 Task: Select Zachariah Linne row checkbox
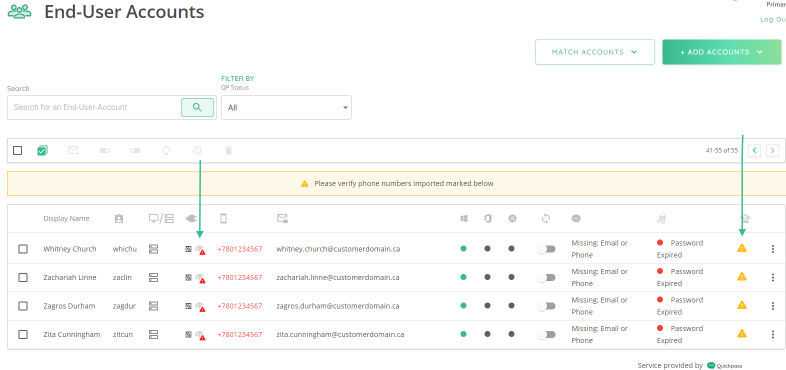tap(23, 278)
